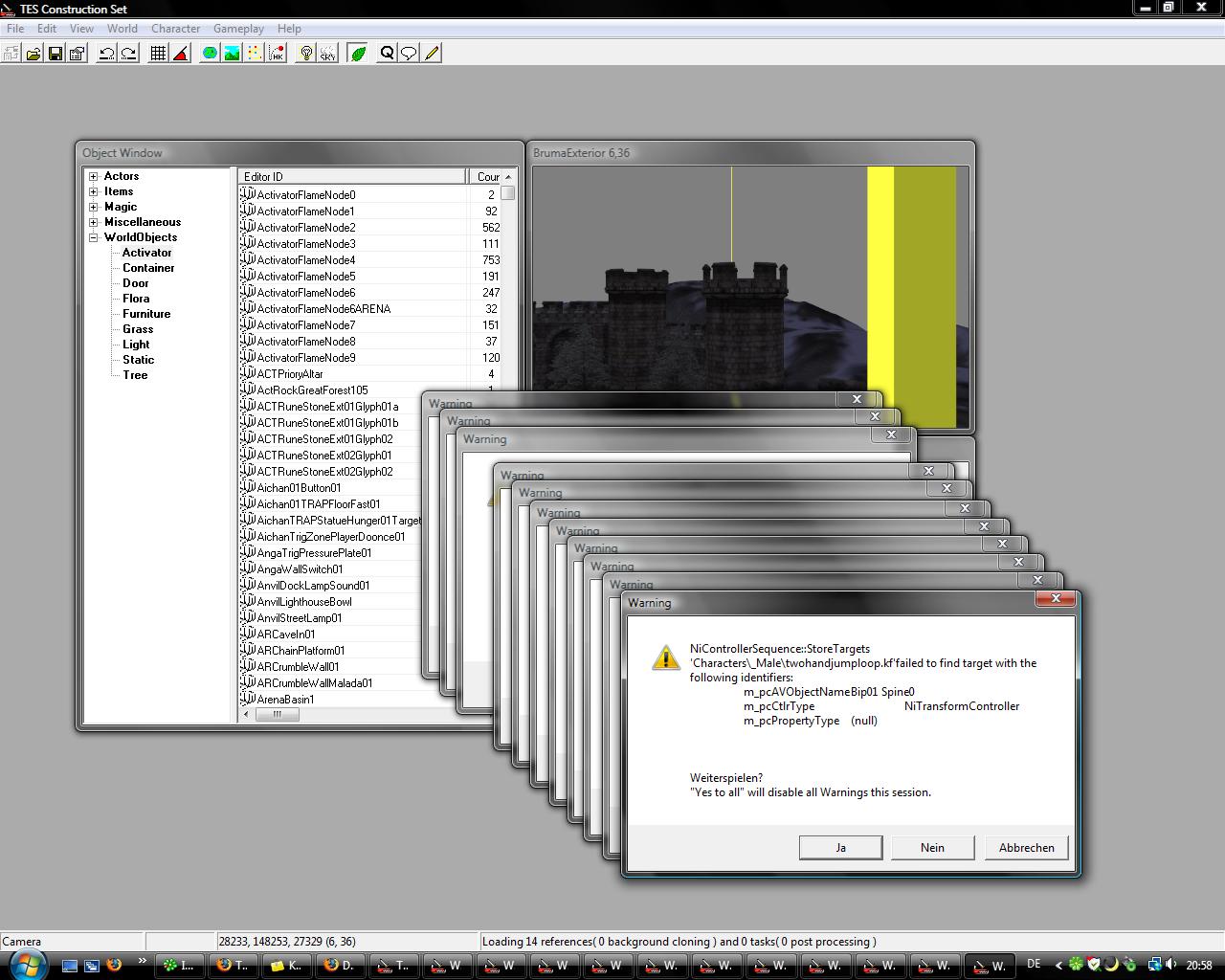The height and width of the screenshot is (980, 1225).
Task: Toggle the grid snap toolbar icon
Action: click(x=159, y=54)
